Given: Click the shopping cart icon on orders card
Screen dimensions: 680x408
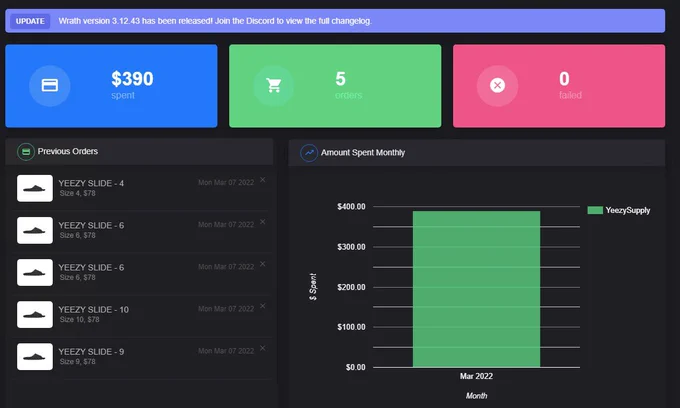Looking at the screenshot, I should 274,85.
